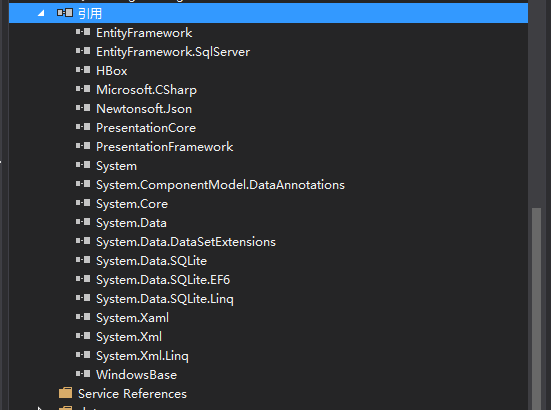
Task: Select Microsoft.CSharp reference
Action: pyautogui.click(x=146, y=90)
